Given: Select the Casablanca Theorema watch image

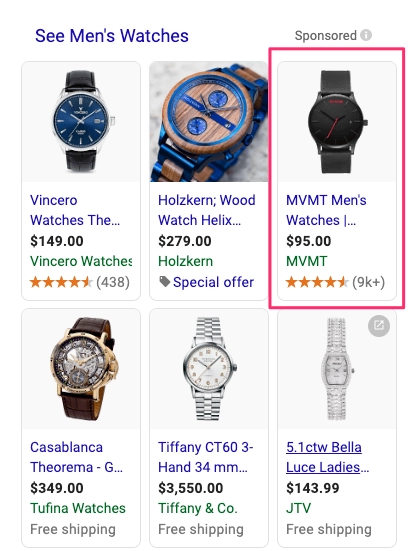Looking at the screenshot, I should (81, 369).
